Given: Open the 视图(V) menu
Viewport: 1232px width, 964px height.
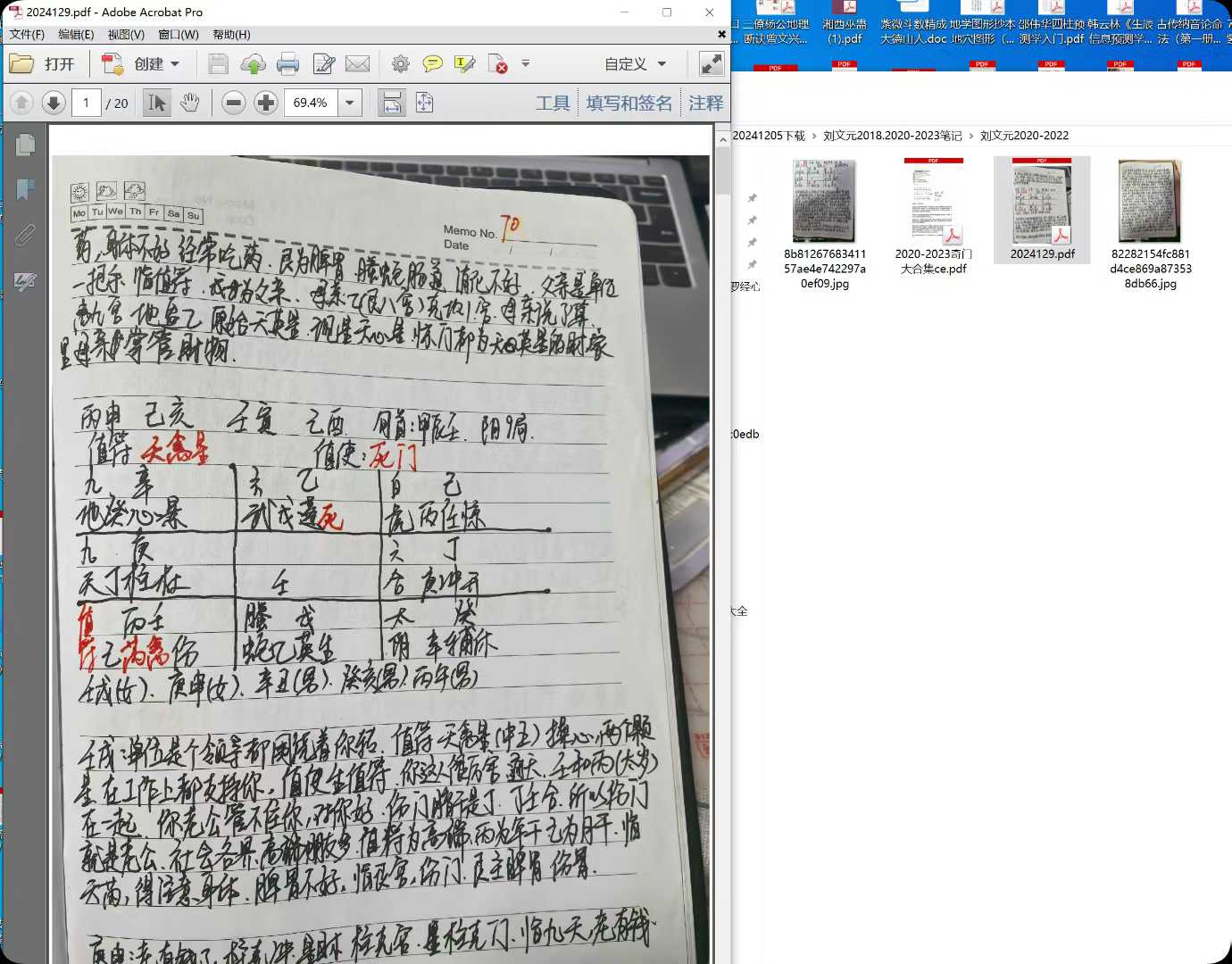Looking at the screenshot, I should coord(126,34).
